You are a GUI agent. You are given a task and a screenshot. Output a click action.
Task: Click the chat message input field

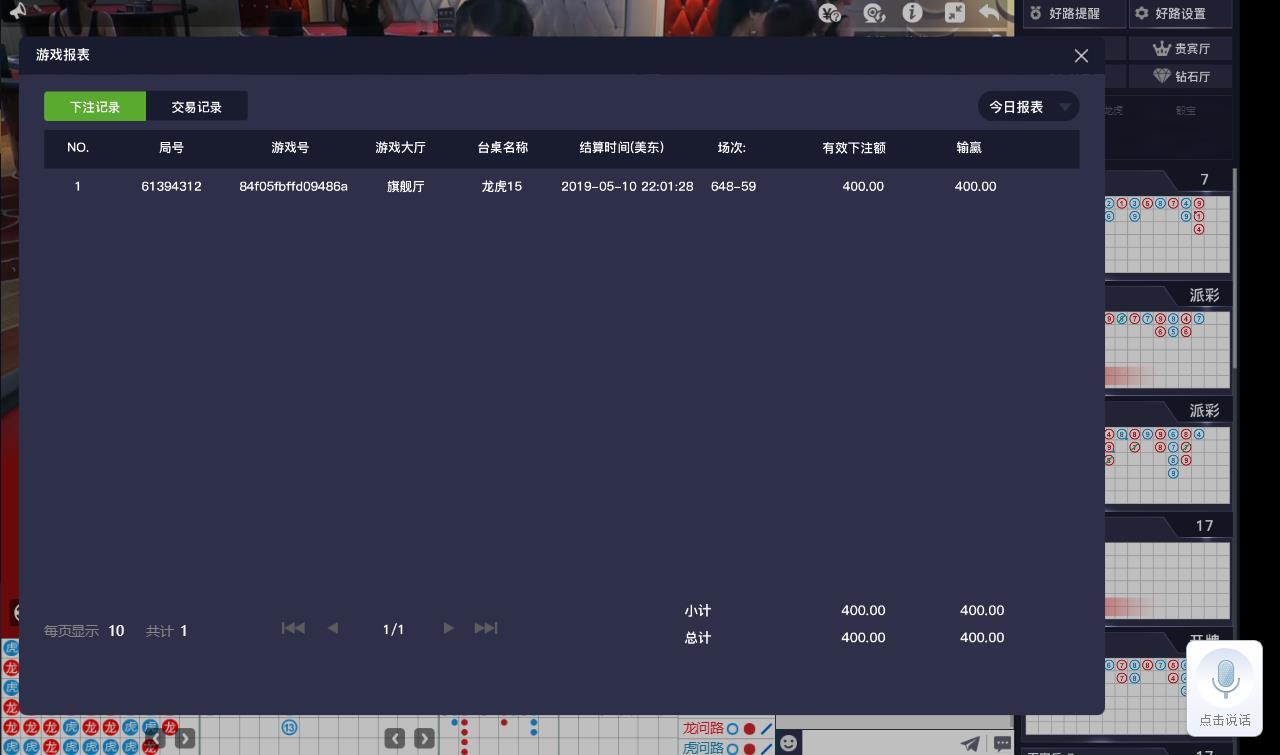tap(880, 743)
